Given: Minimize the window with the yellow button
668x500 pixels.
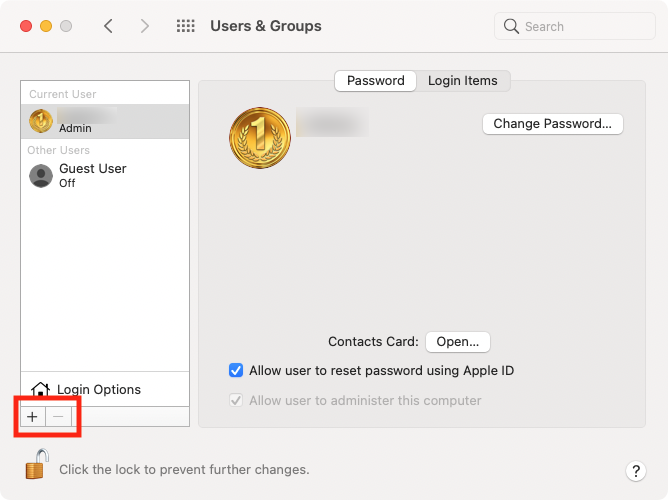Looking at the screenshot, I should point(46,26).
